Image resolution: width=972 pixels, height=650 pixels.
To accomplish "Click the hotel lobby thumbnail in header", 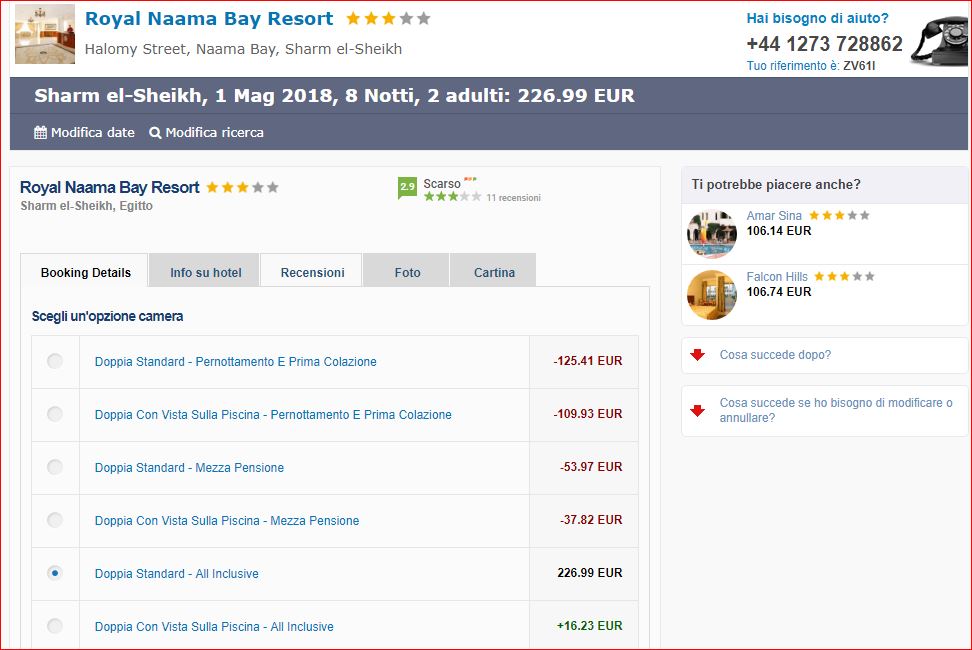I will click(x=45, y=34).
